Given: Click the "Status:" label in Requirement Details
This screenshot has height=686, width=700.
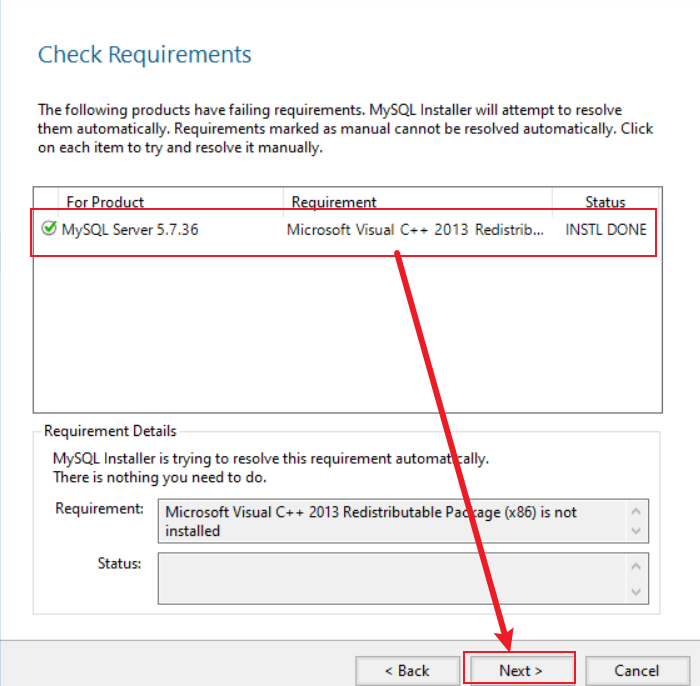Looking at the screenshot, I should (119, 563).
